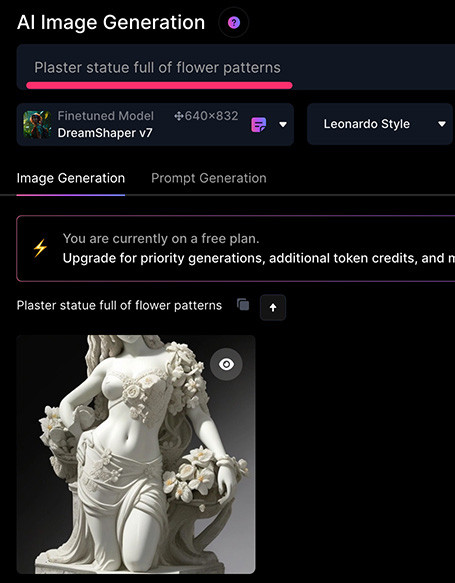Click the prompt label above the generated image
This screenshot has width=455, height=583.
[x=119, y=306]
